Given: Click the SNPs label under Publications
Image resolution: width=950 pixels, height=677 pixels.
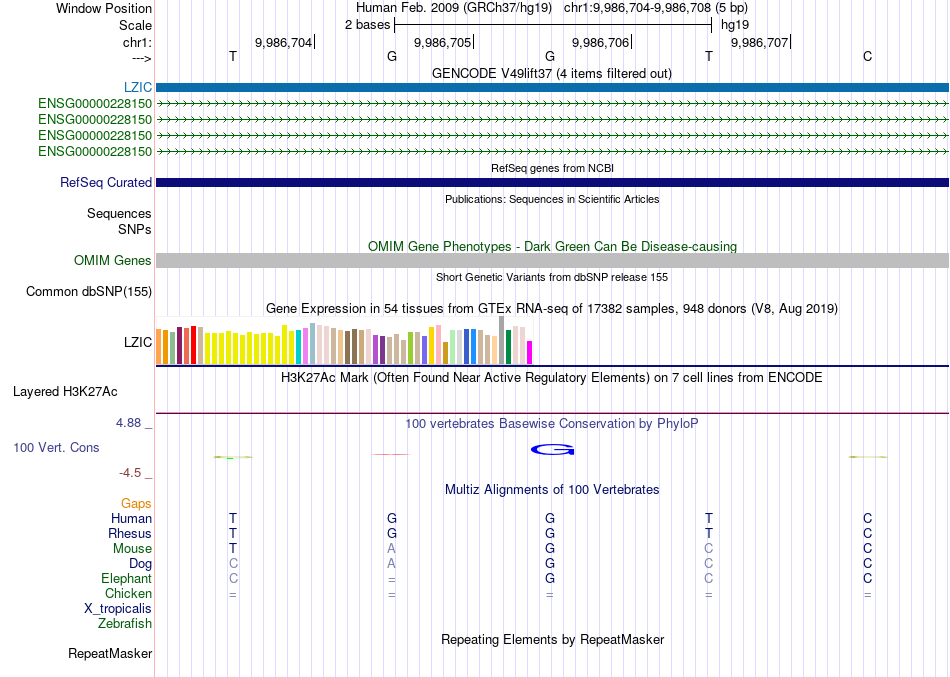Looking at the screenshot, I should [135, 229].
